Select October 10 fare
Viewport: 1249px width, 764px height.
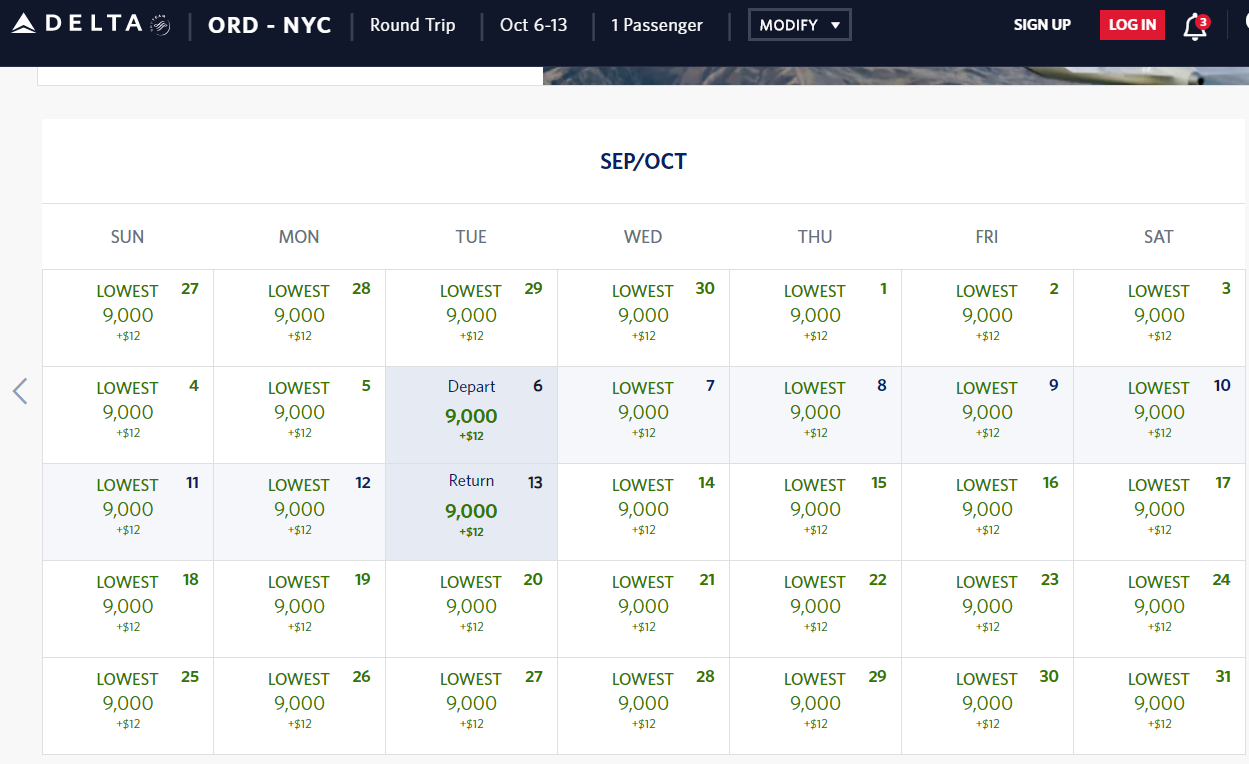pos(1159,413)
